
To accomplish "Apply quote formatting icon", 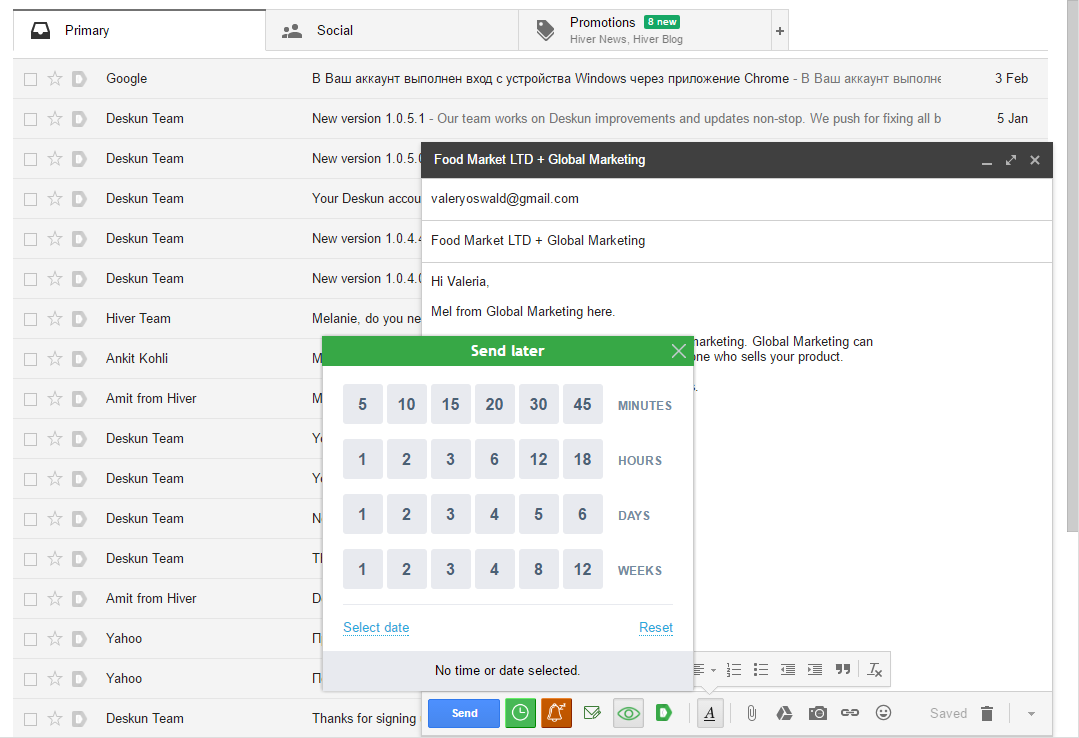I will pos(843,669).
